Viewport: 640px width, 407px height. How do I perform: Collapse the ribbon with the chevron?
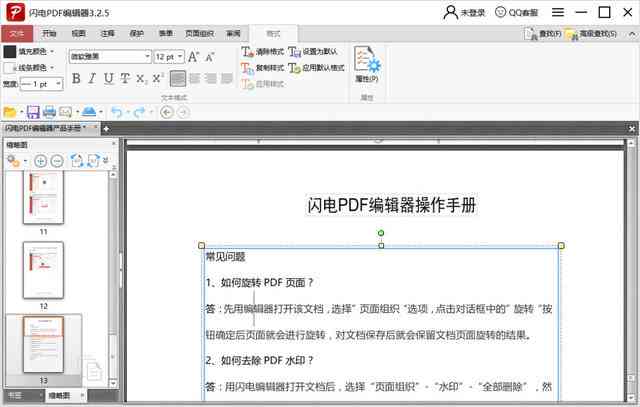[x=632, y=34]
